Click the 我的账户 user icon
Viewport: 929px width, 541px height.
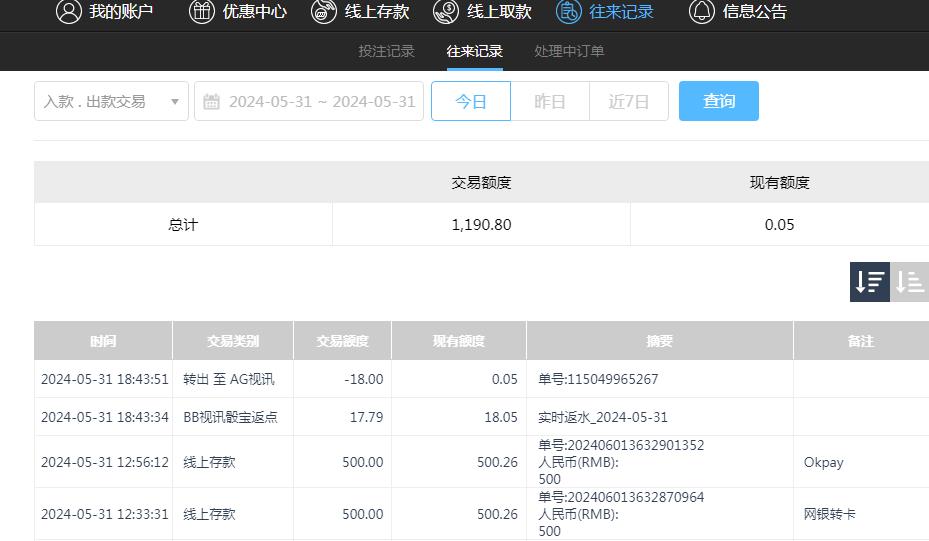click(x=69, y=11)
